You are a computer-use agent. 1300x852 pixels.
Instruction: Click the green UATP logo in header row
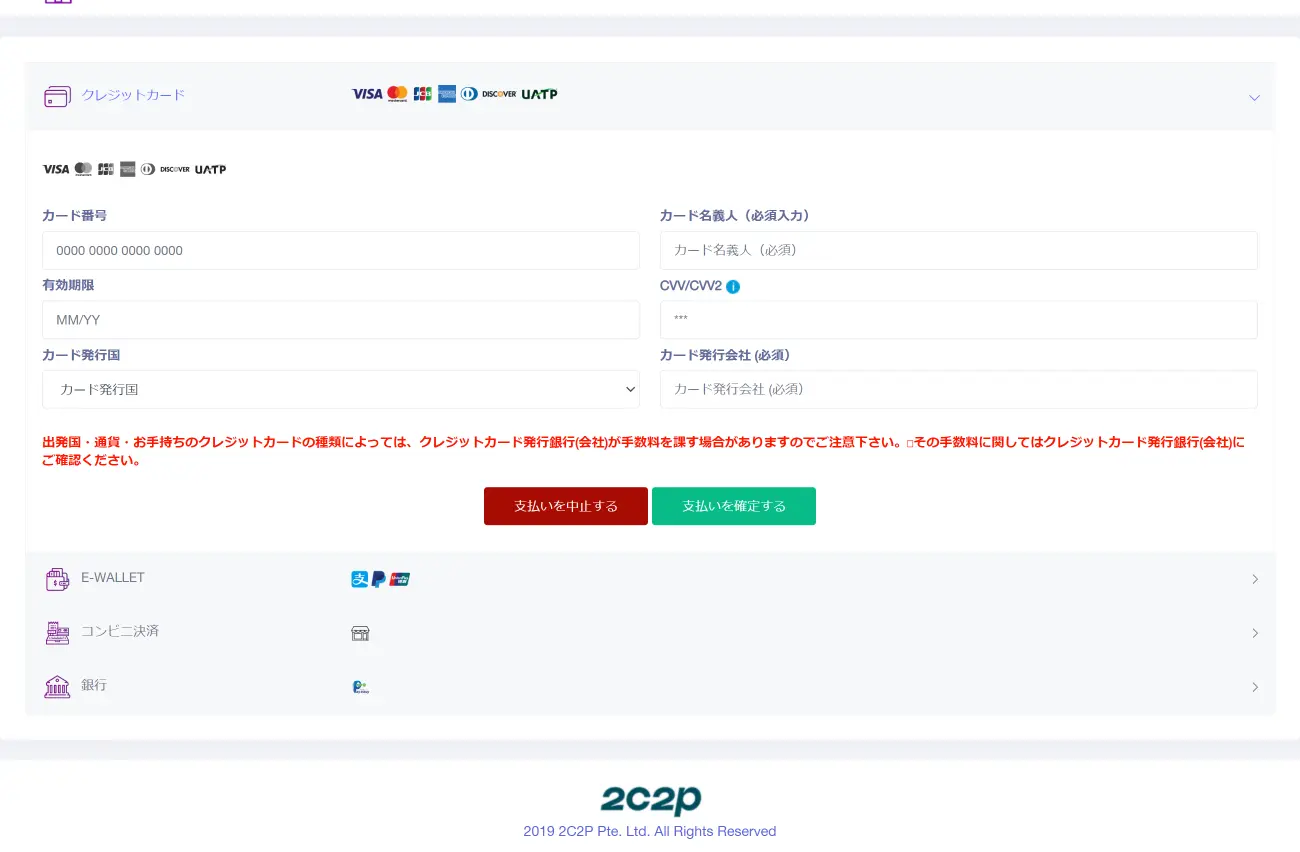[539, 94]
